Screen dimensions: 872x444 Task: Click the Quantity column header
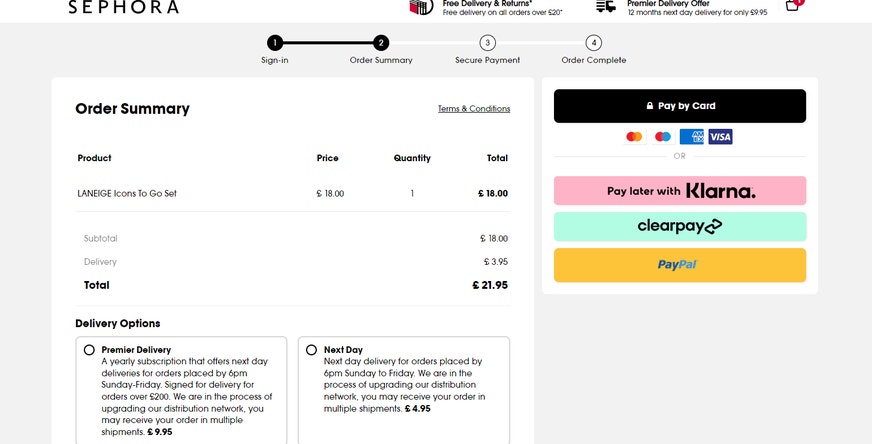pyautogui.click(x=412, y=158)
